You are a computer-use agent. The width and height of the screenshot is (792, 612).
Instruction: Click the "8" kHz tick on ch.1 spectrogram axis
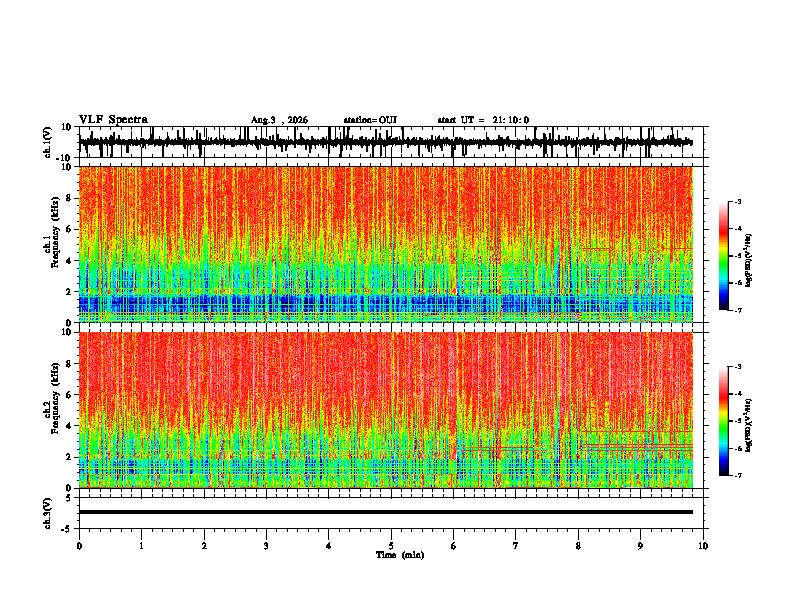tap(70, 198)
